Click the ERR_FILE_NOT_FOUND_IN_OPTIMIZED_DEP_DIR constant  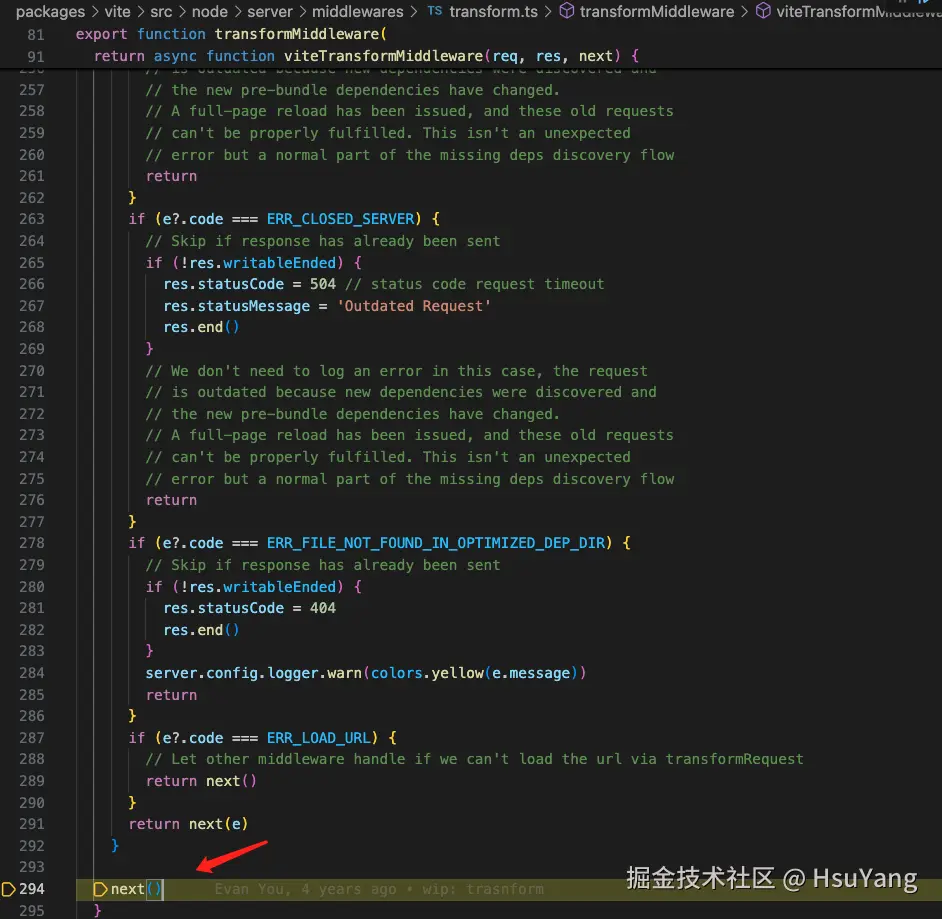[x=436, y=543]
